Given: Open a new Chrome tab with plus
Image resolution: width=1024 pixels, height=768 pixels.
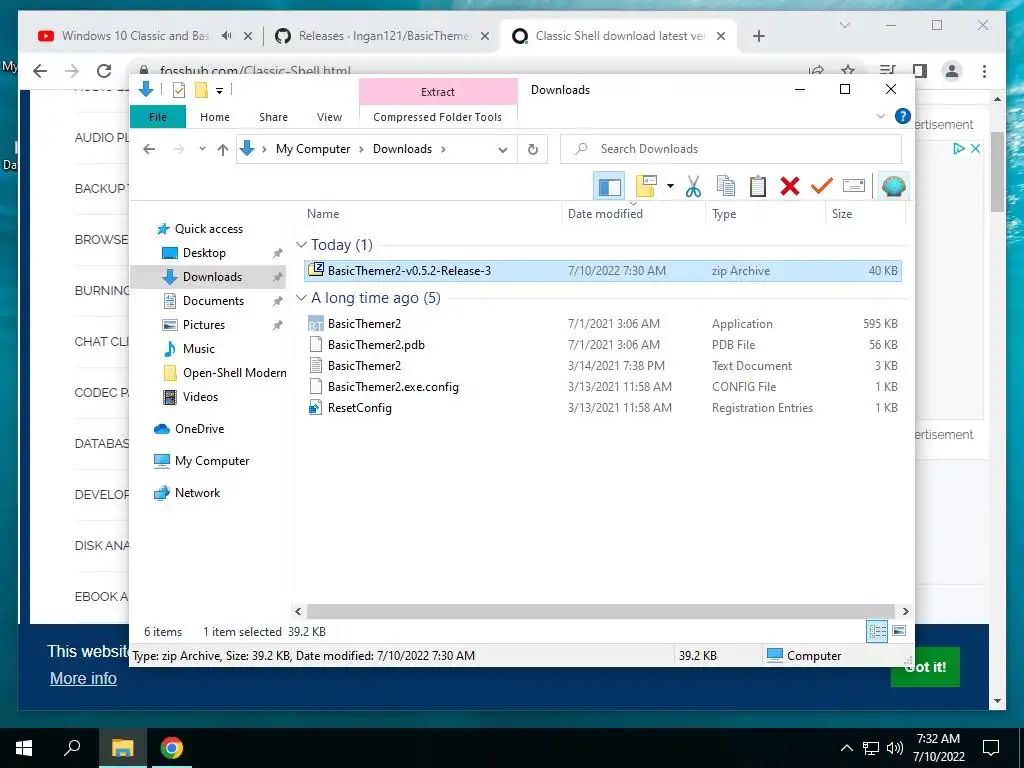Looking at the screenshot, I should pyautogui.click(x=758, y=37).
